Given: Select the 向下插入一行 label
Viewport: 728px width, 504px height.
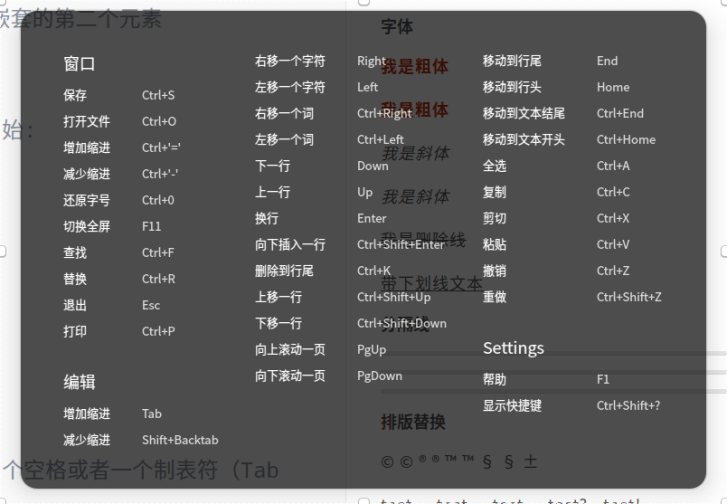Looking at the screenshot, I should (x=290, y=245).
